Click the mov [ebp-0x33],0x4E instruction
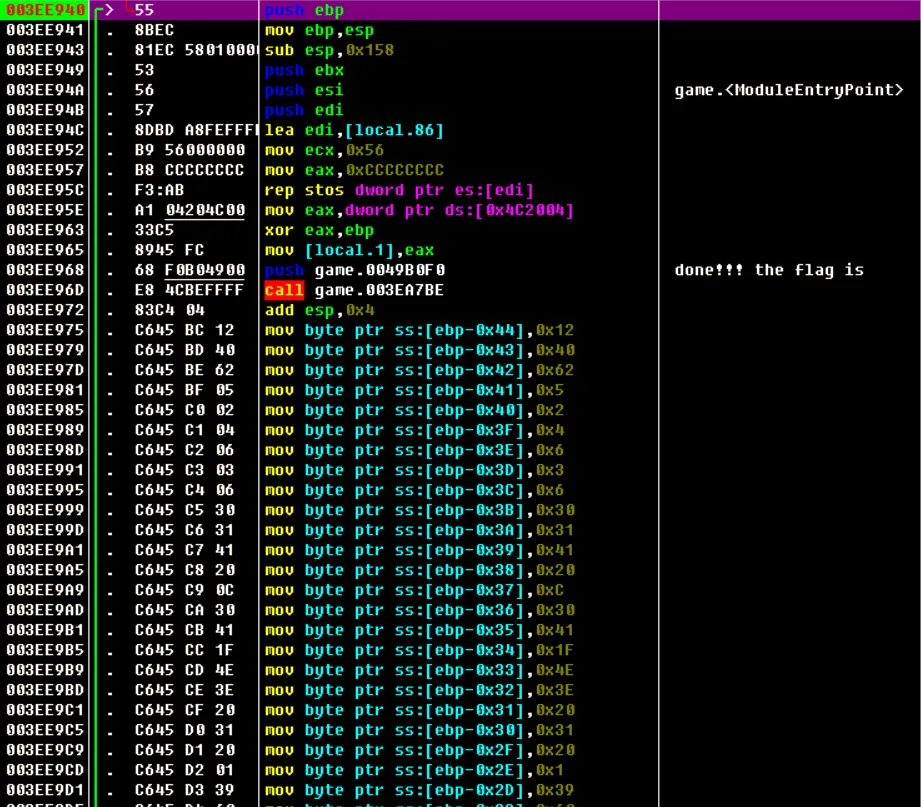 [x=419, y=670]
